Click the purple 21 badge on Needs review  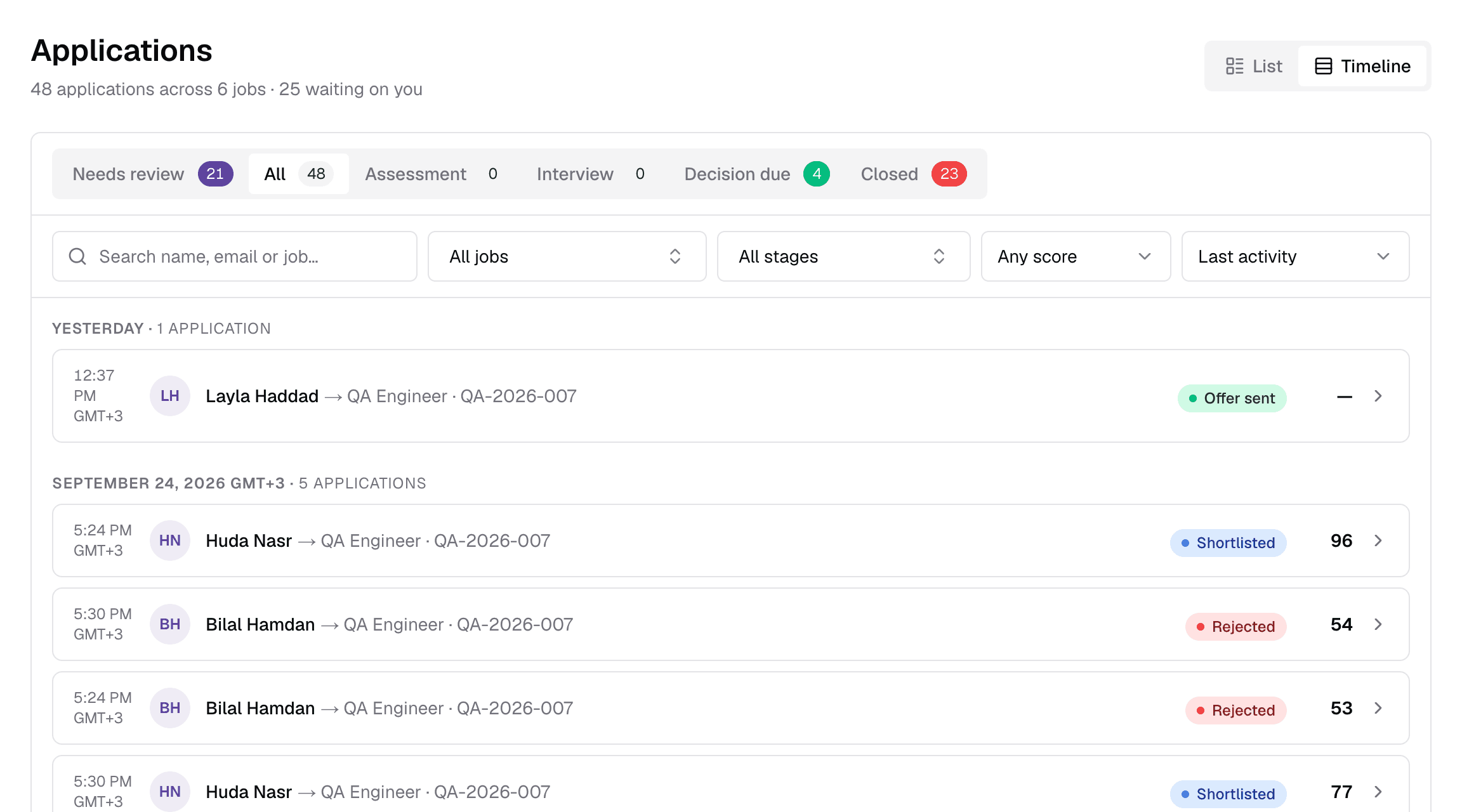click(215, 174)
